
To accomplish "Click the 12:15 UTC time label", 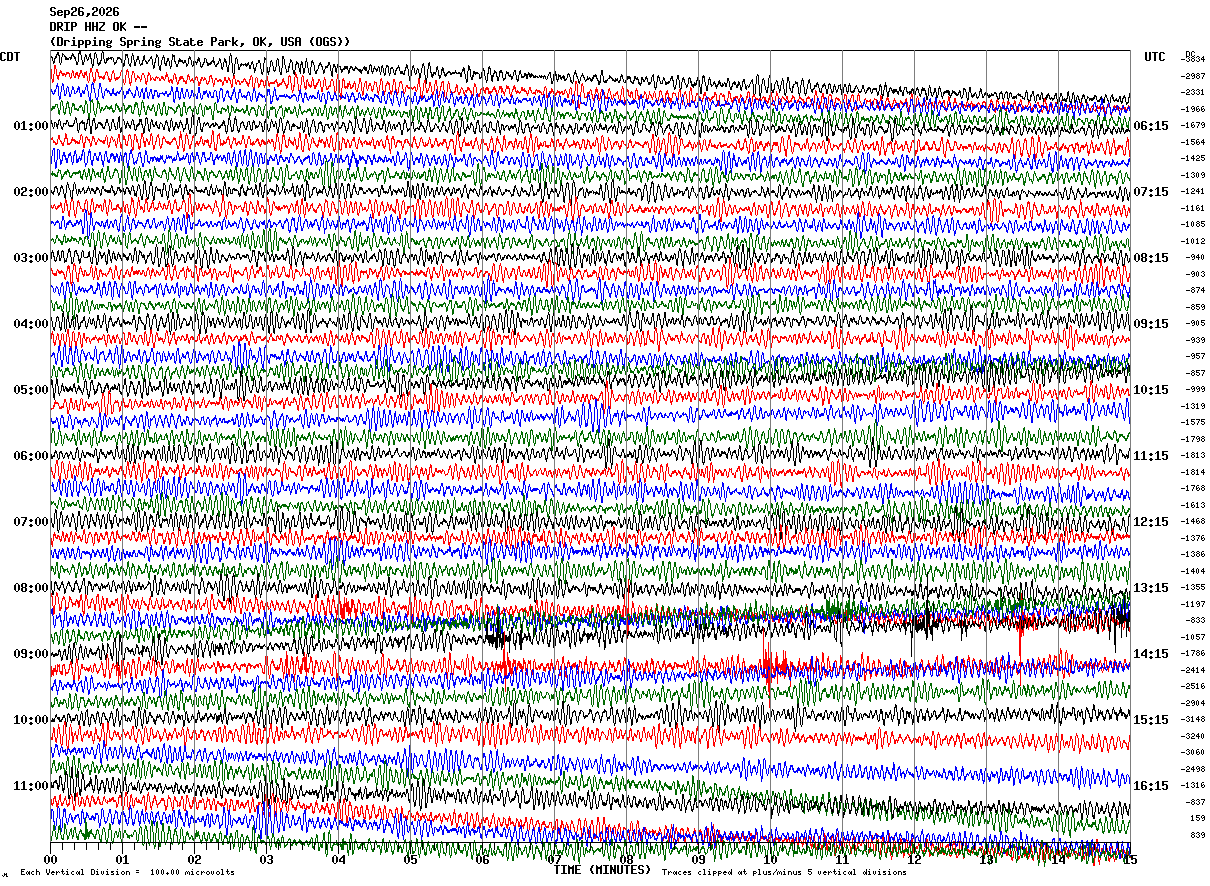I will [1150, 522].
